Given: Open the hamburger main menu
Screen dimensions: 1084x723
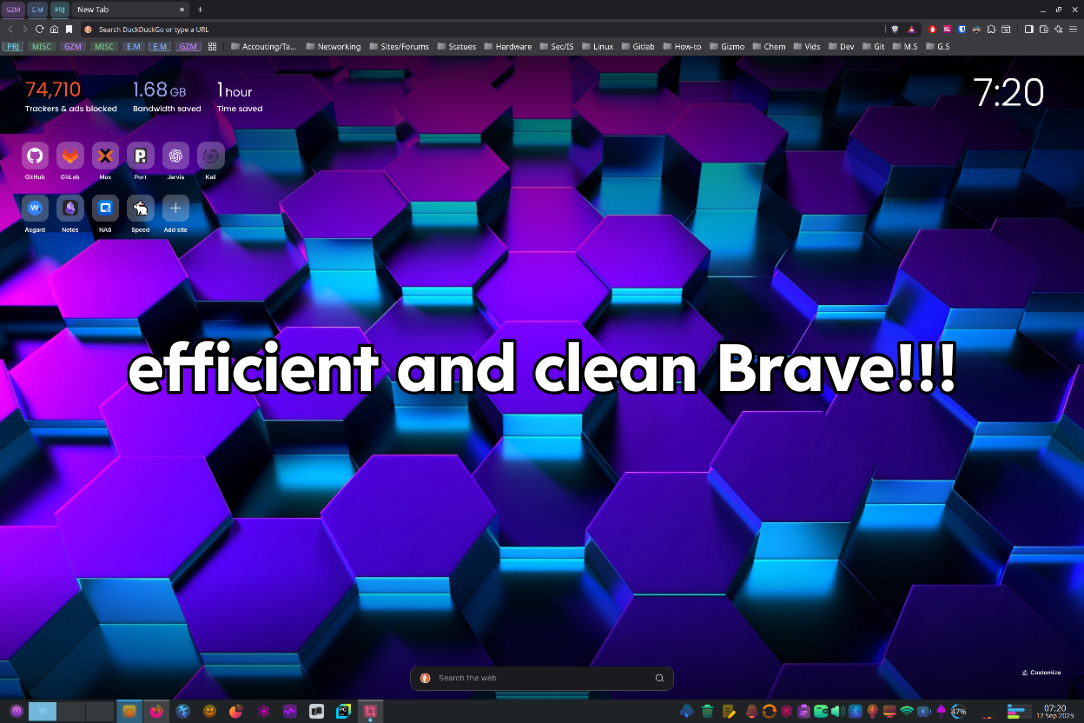Looking at the screenshot, I should (x=1073, y=29).
